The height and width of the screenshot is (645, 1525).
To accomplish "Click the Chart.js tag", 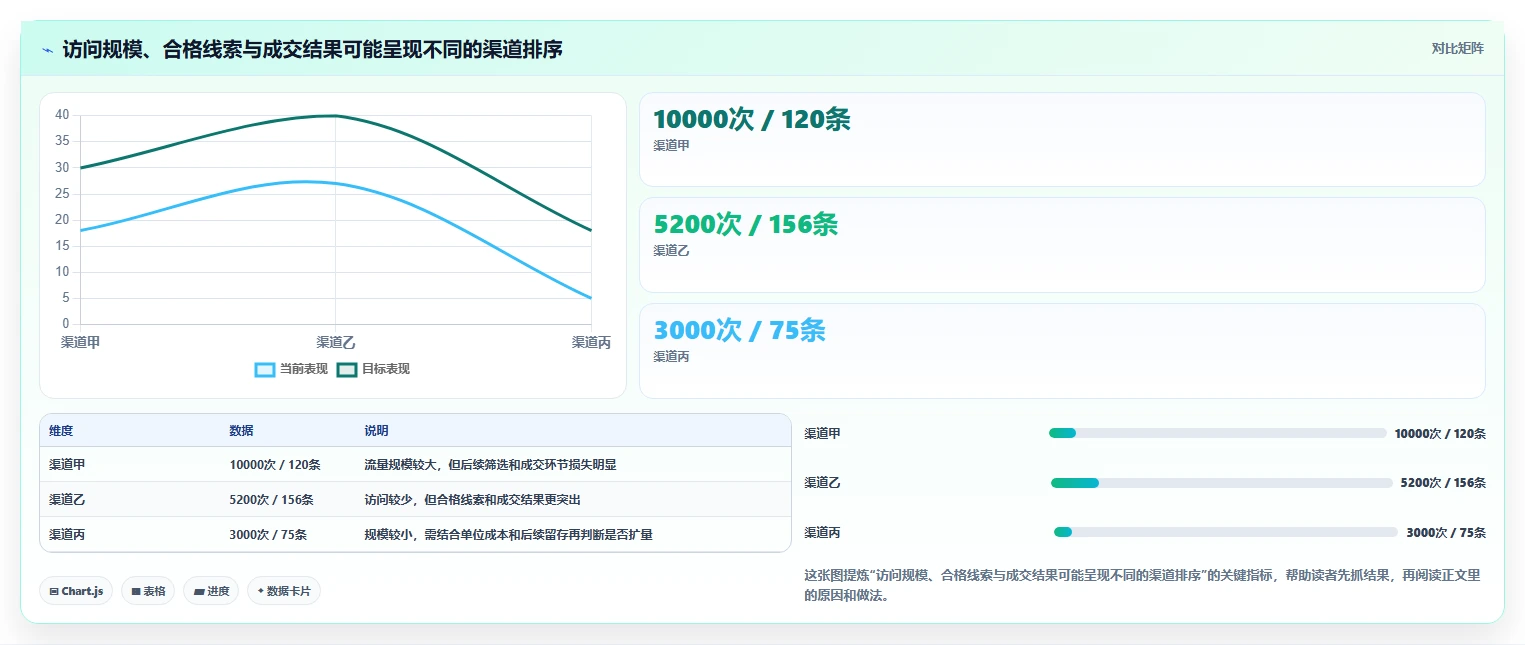I will coord(76,591).
